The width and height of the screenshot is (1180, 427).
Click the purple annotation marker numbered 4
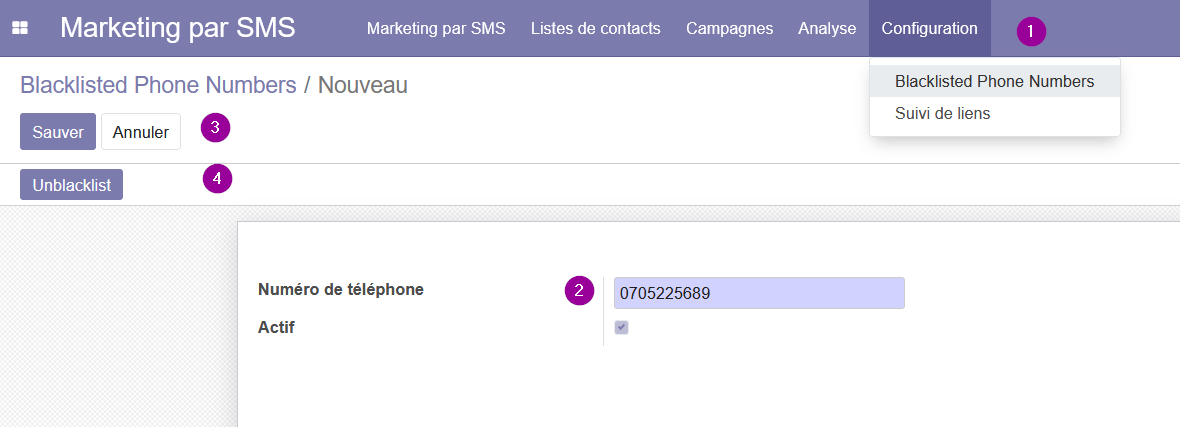[217, 178]
